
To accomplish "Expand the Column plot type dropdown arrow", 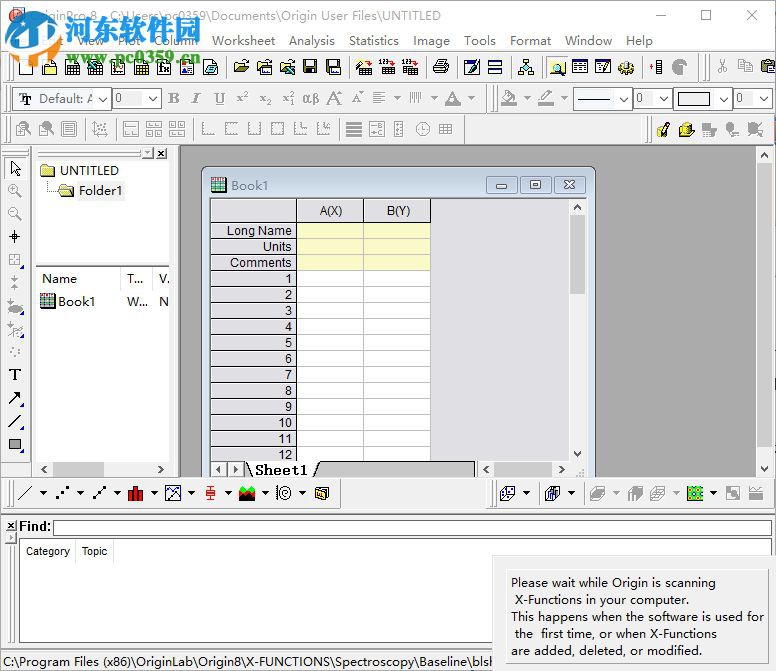I will 154,493.
